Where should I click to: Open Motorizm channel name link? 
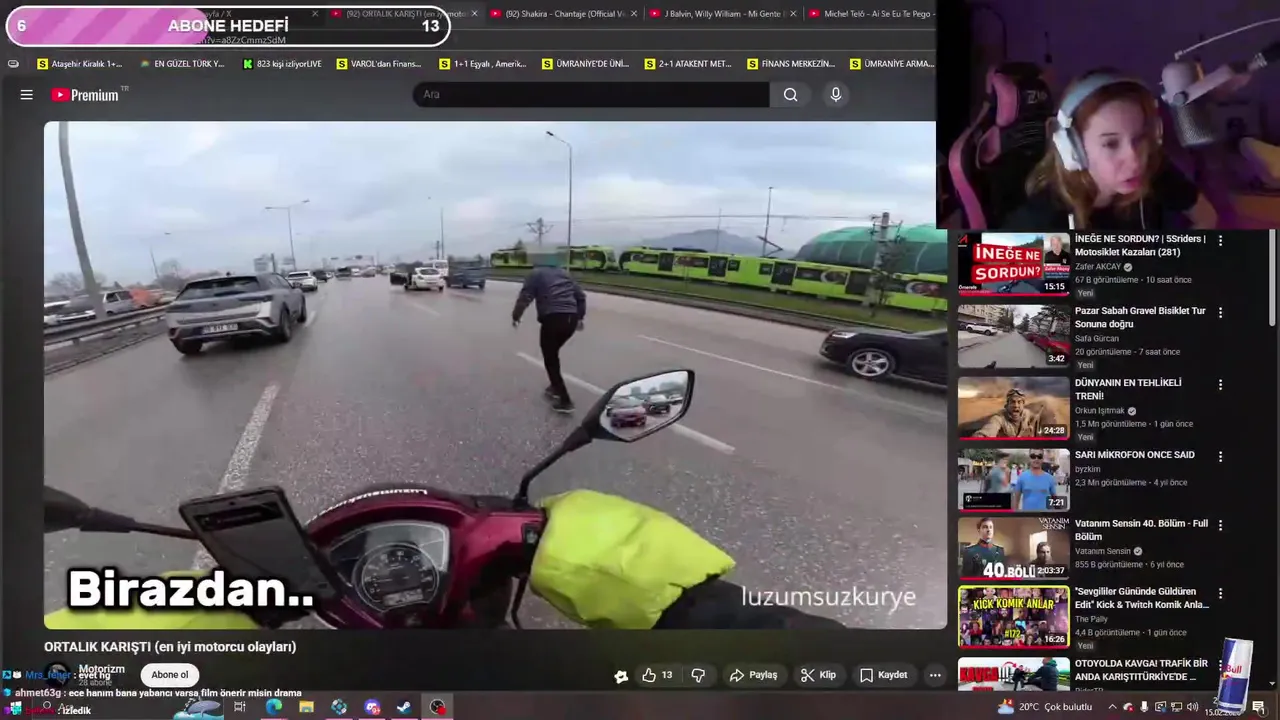pos(102,669)
